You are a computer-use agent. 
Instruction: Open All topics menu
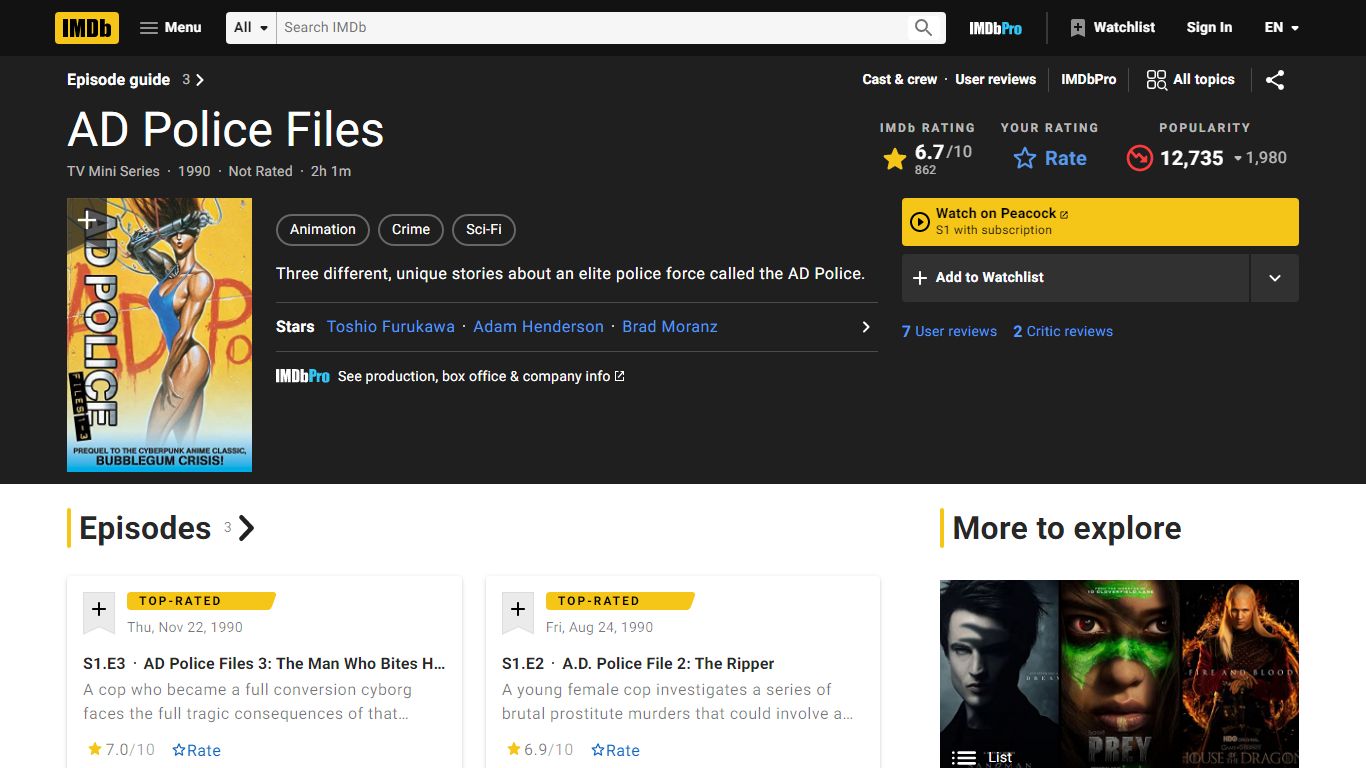tap(1190, 80)
